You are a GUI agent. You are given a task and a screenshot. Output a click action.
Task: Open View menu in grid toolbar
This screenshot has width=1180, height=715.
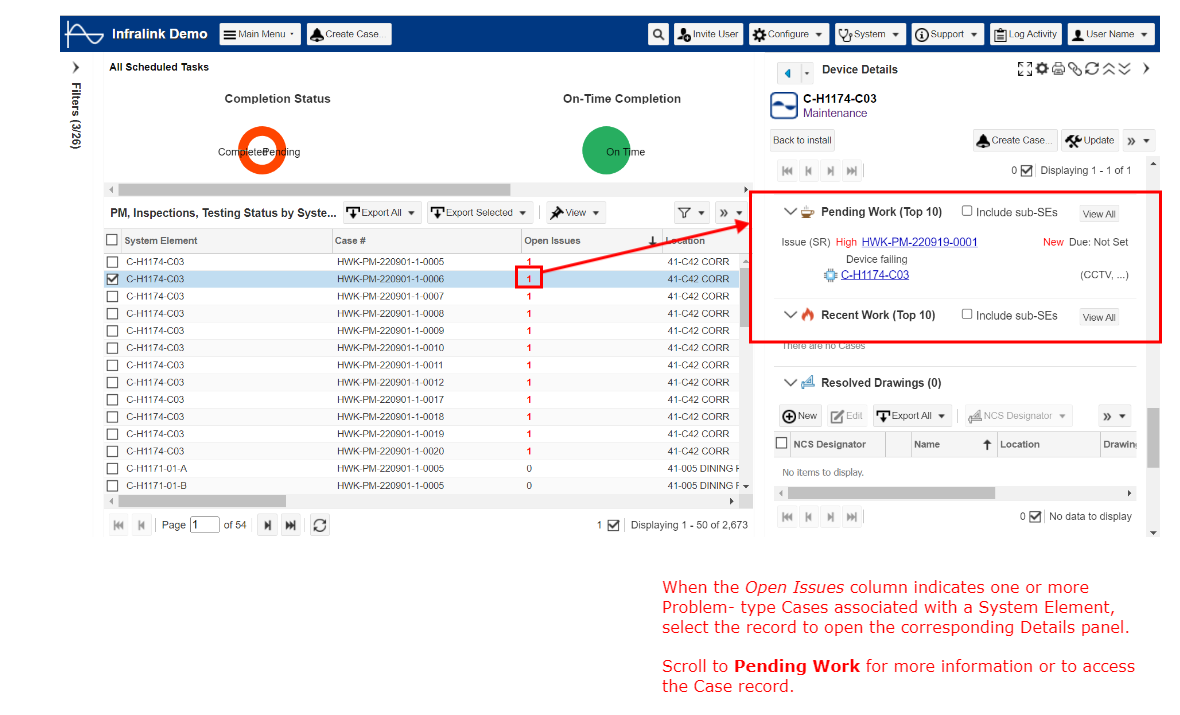575,213
